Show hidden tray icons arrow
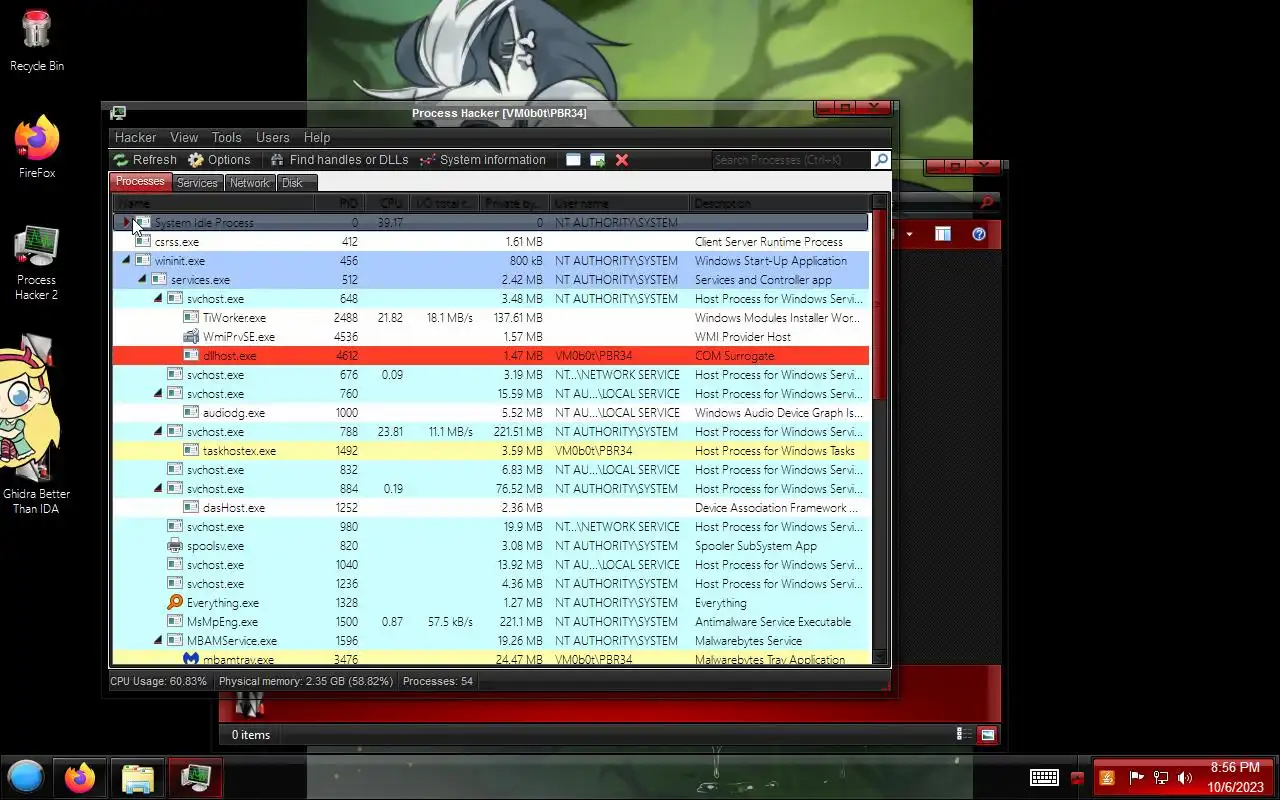 click(1077, 778)
